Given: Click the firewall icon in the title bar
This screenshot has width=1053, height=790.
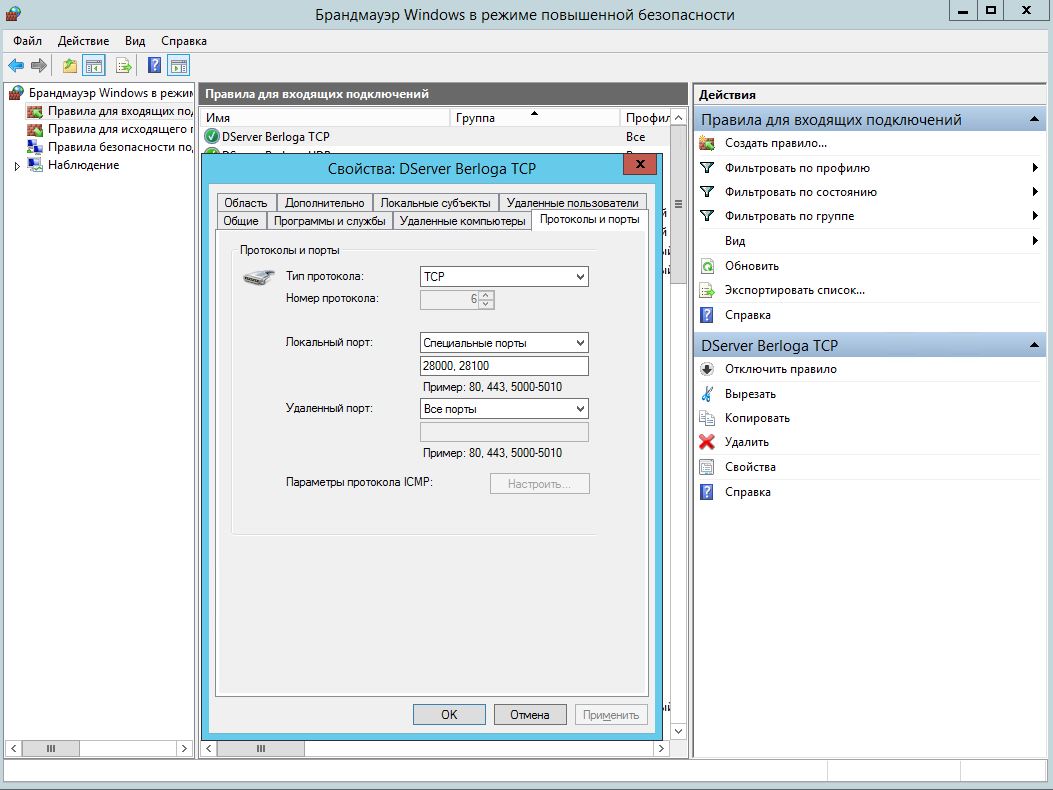Looking at the screenshot, I should pyautogui.click(x=13, y=12).
